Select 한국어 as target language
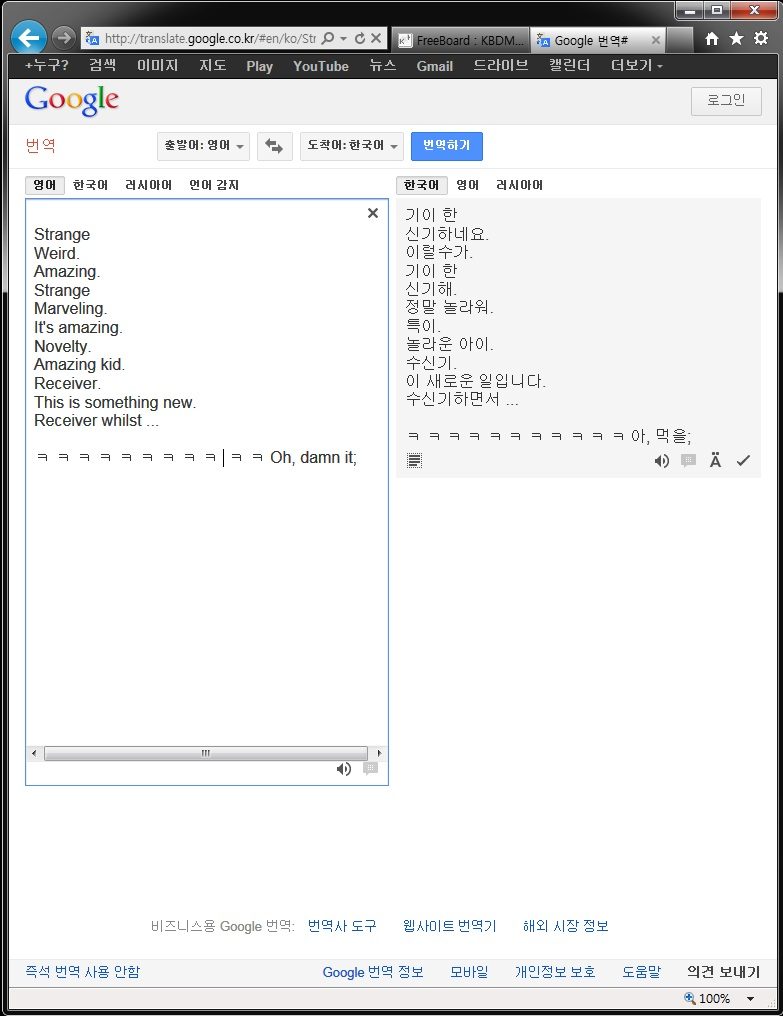Screen dimensions: 783x1016 click(422, 185)
